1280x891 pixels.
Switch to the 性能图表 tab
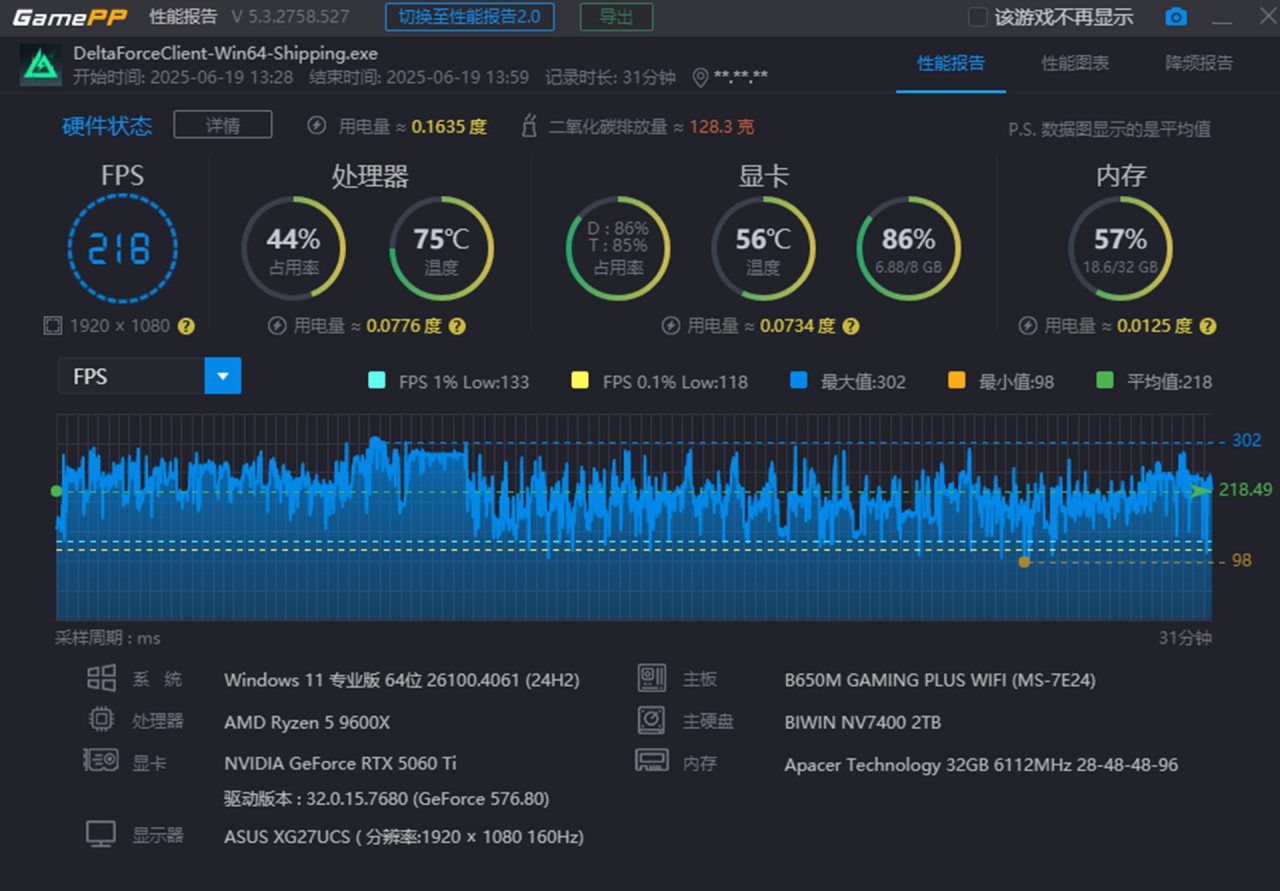pos(1075,63)
